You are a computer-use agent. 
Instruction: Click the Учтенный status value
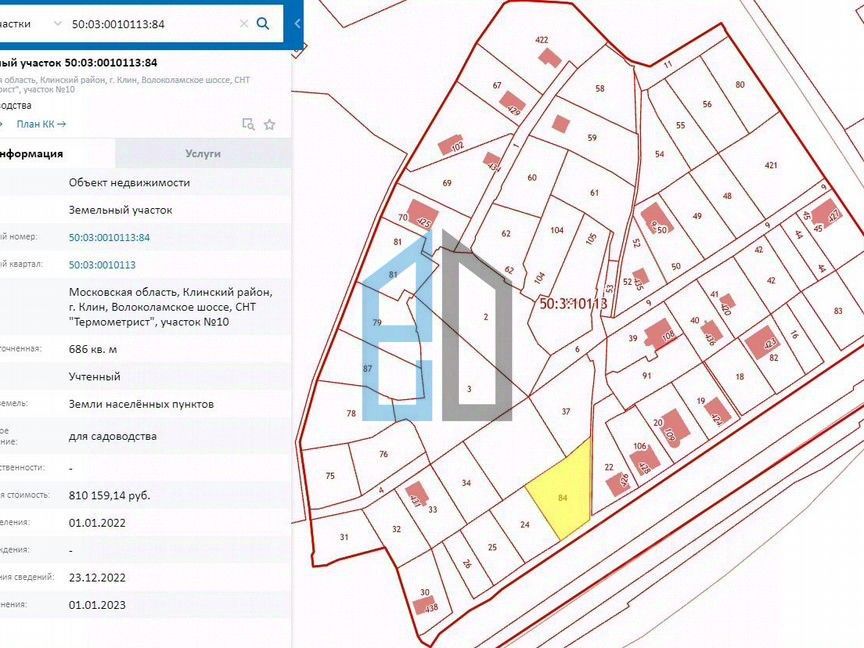click(94, 377)
